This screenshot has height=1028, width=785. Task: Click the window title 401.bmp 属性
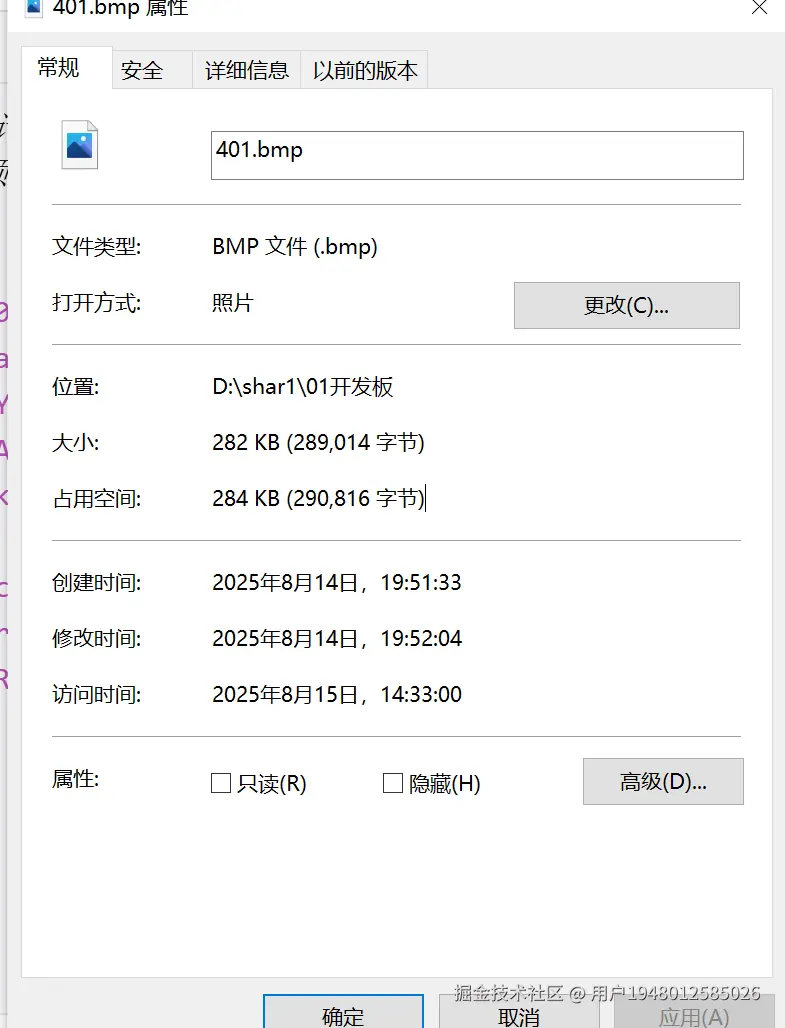pos(120,8)
